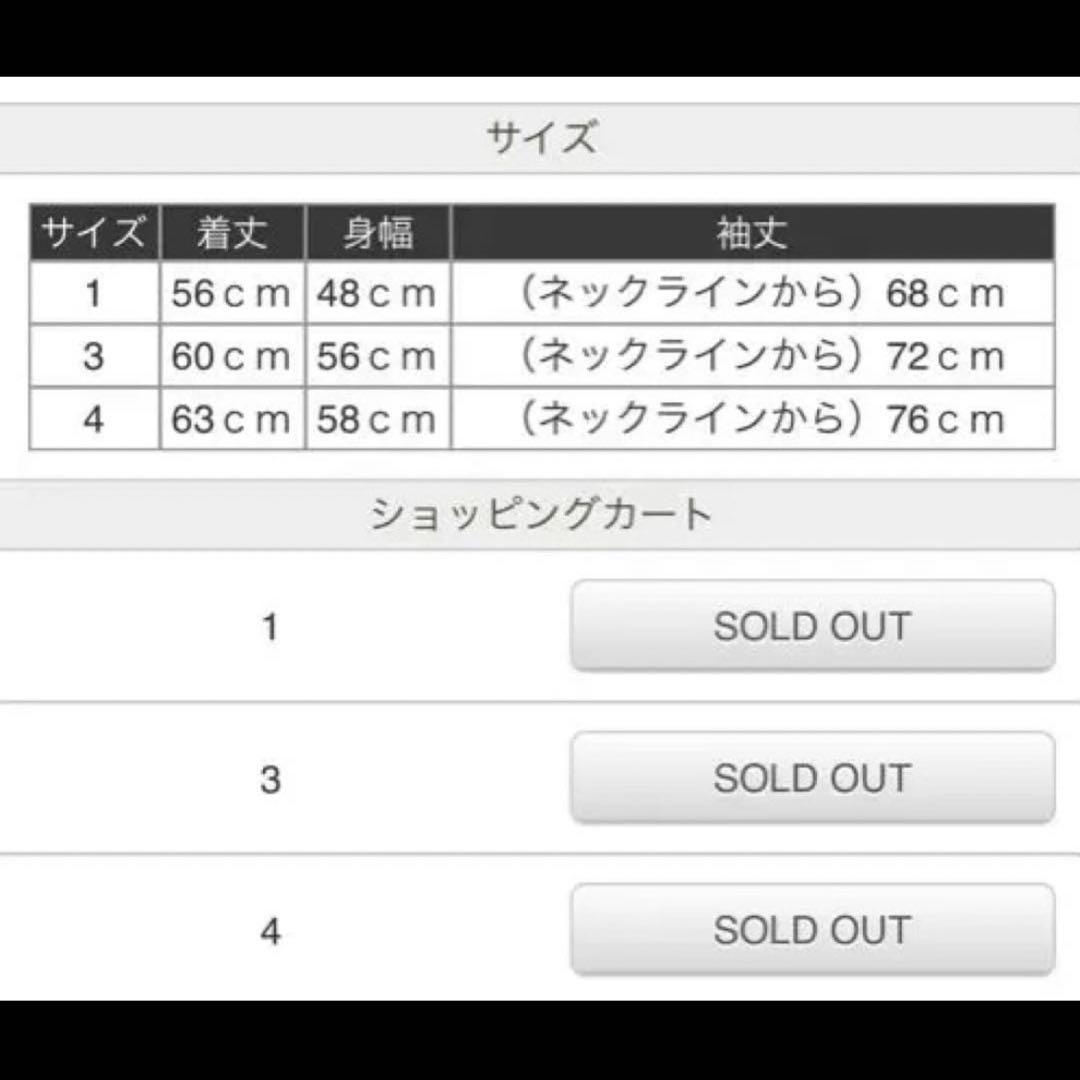Select size label 4 in the cart list
Viewport: 1080px width, 1080px height.
(x=271, y=930)
